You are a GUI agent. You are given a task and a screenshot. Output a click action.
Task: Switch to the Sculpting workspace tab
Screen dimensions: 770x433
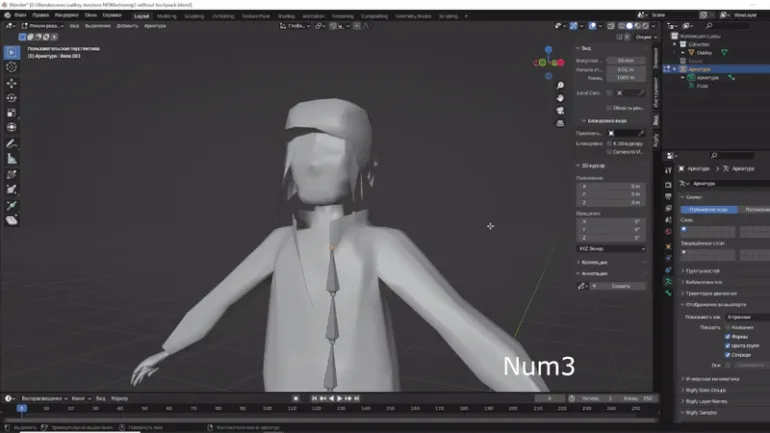coord(194,16)
